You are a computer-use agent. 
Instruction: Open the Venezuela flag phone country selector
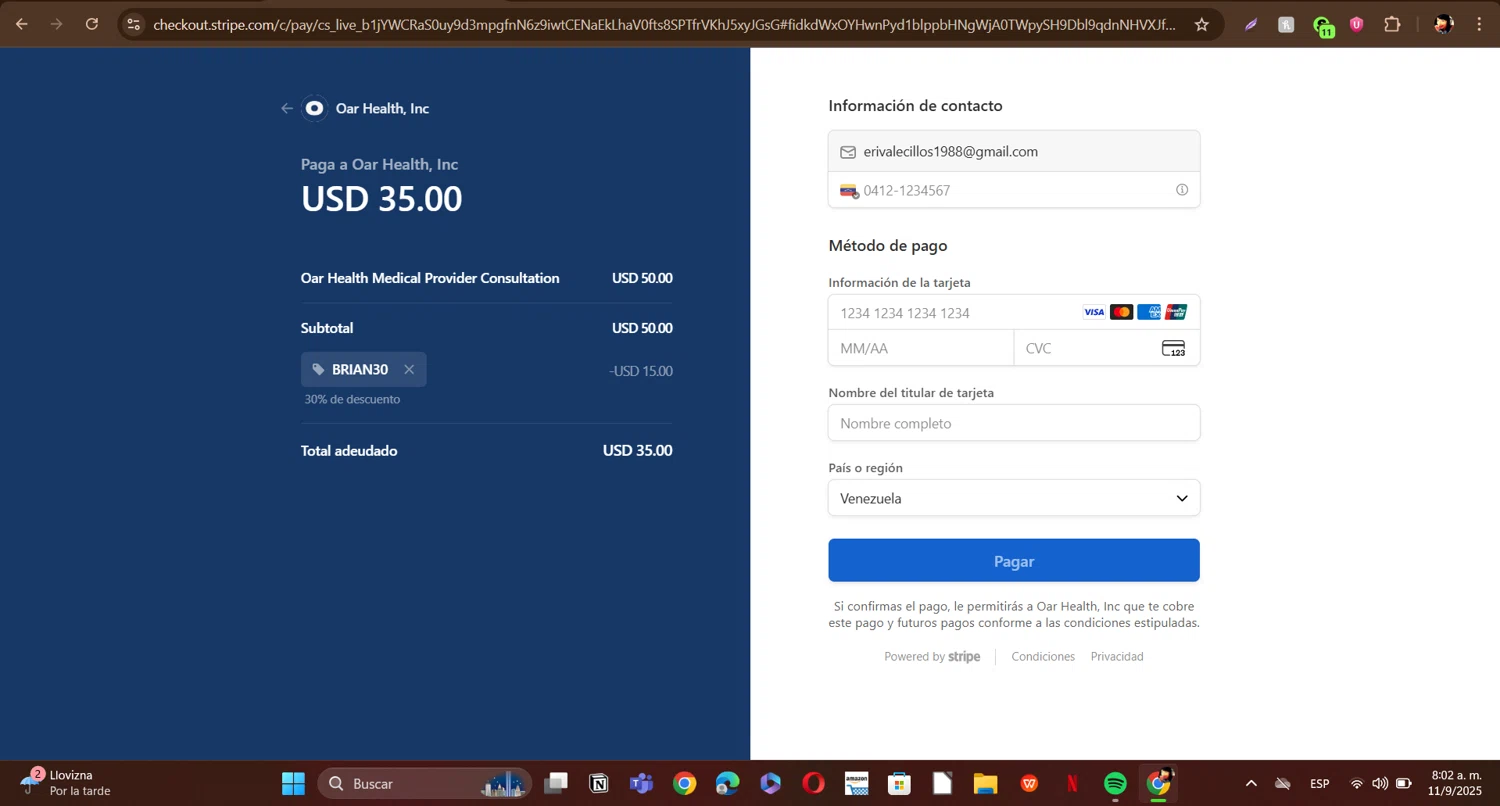[x=849, y=190]
